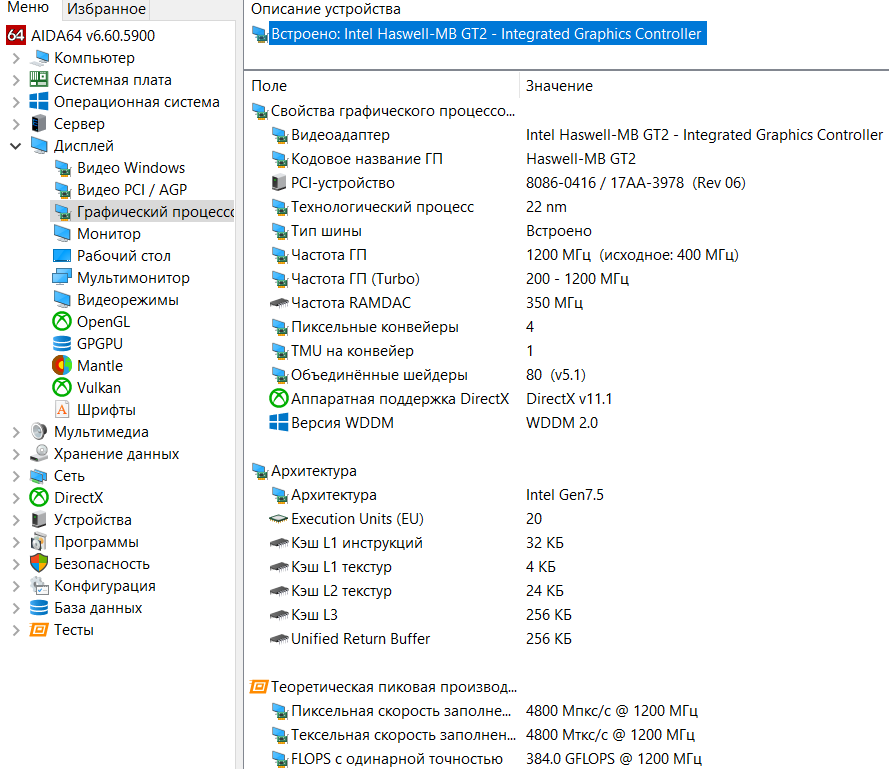Image resolution: width=889 pixels, height=769 pixels.
Task: Click the Версия WDDM Windows icon
Action: coord(278,422)
